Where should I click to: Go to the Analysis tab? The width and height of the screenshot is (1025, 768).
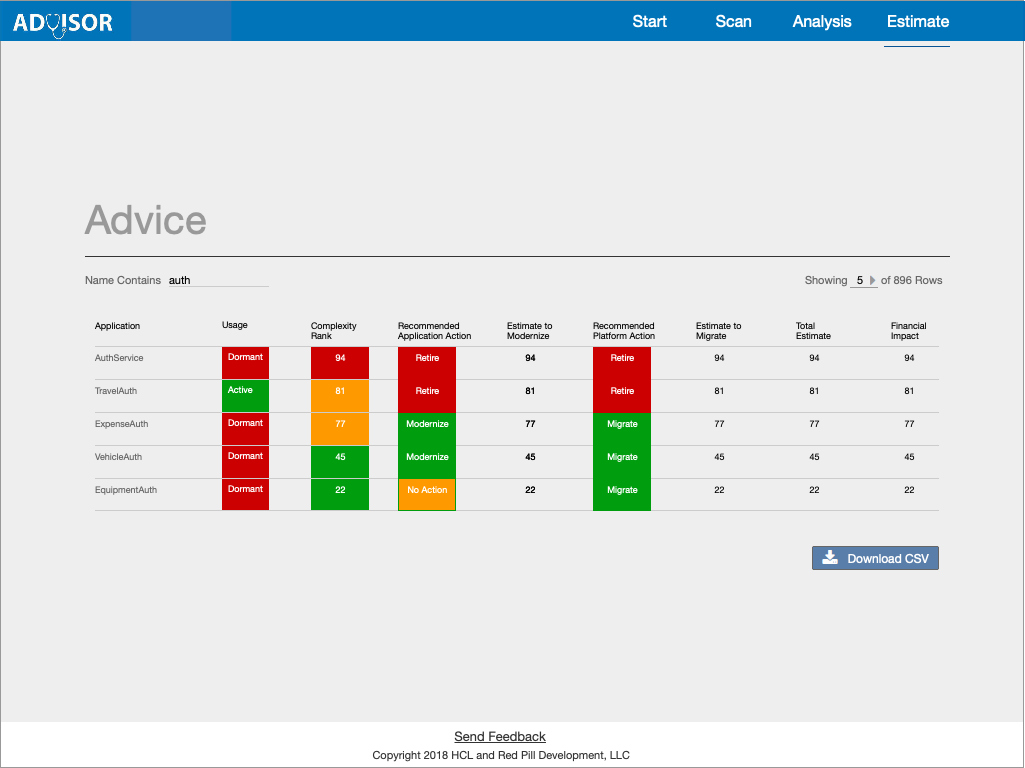(822, 21)
